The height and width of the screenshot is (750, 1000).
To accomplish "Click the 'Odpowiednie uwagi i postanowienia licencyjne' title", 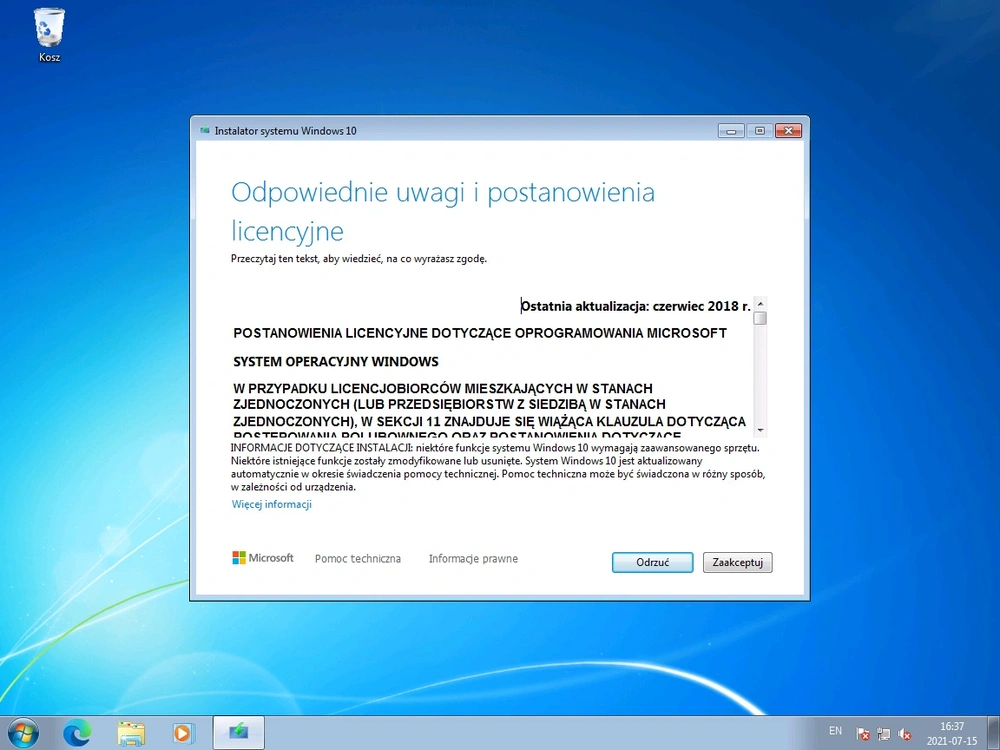I will (443, 212).
